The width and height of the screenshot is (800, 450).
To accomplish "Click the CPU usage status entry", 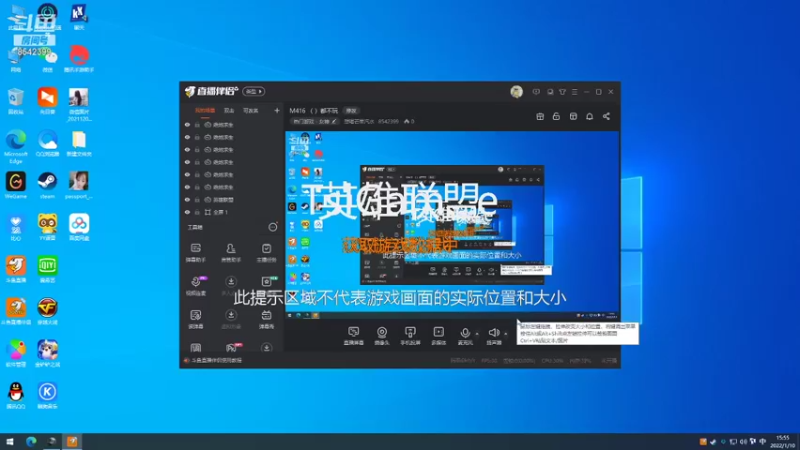I will tap(553, 361).
